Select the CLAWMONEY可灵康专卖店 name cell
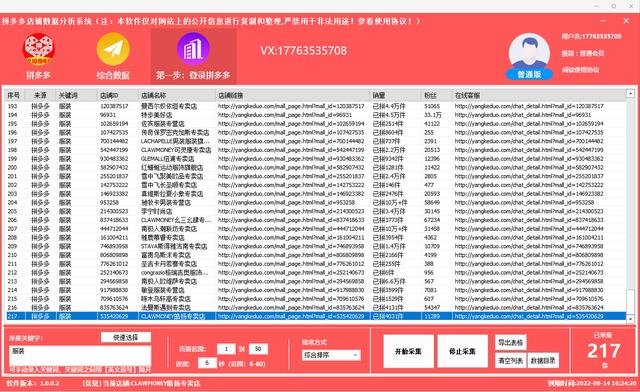 tap(176, 150)
